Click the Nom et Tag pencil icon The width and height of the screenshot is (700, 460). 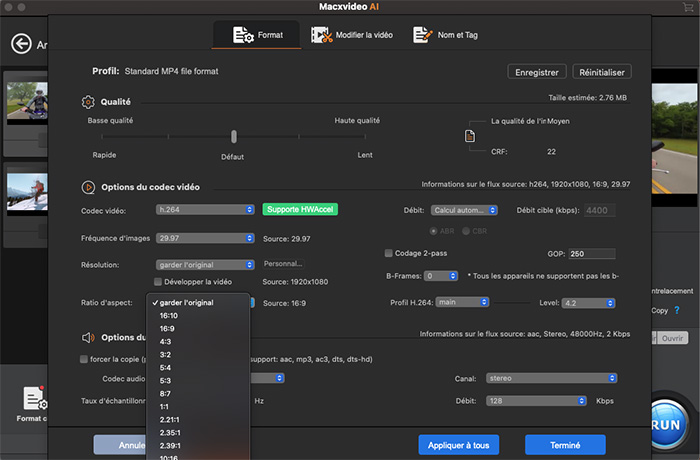coord(422,35)
